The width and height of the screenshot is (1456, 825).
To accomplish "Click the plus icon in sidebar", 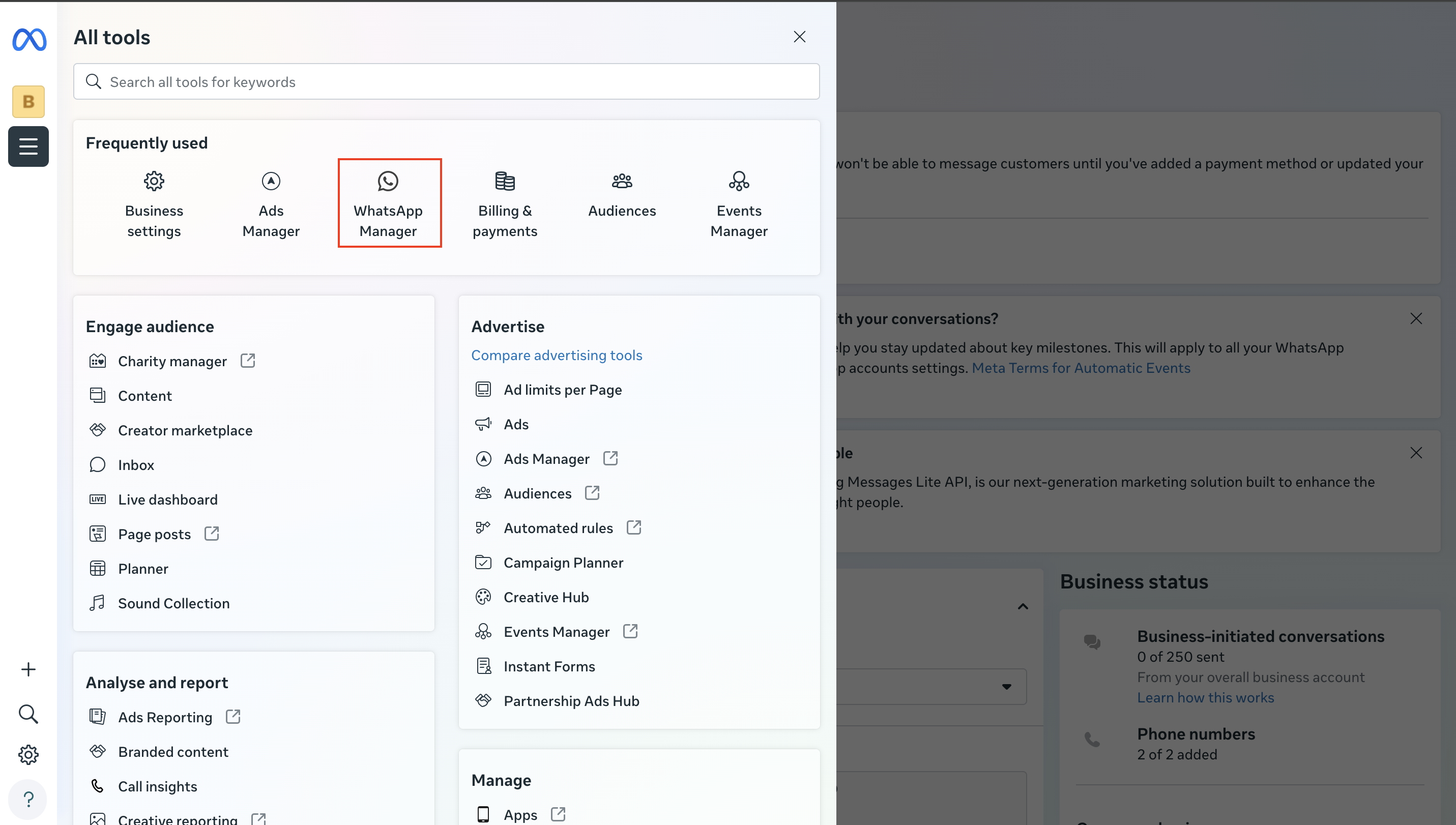I will coord(28,669).
